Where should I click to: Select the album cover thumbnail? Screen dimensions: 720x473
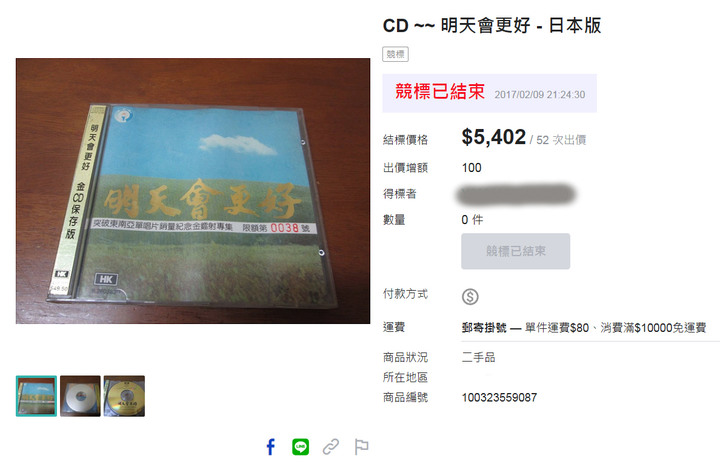point(36,396)
